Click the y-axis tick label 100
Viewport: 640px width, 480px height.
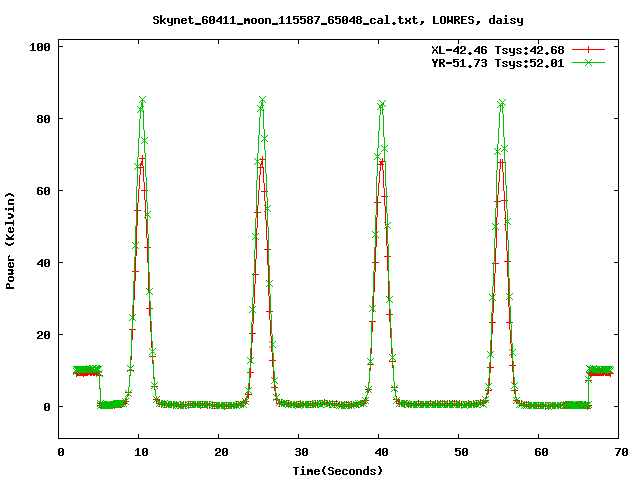tap(40, 47)
